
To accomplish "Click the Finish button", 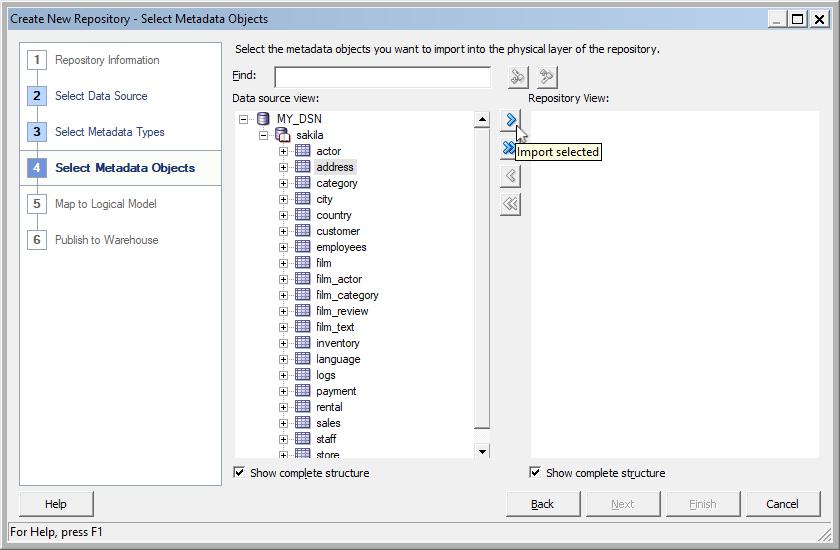I will pos(703,504).
